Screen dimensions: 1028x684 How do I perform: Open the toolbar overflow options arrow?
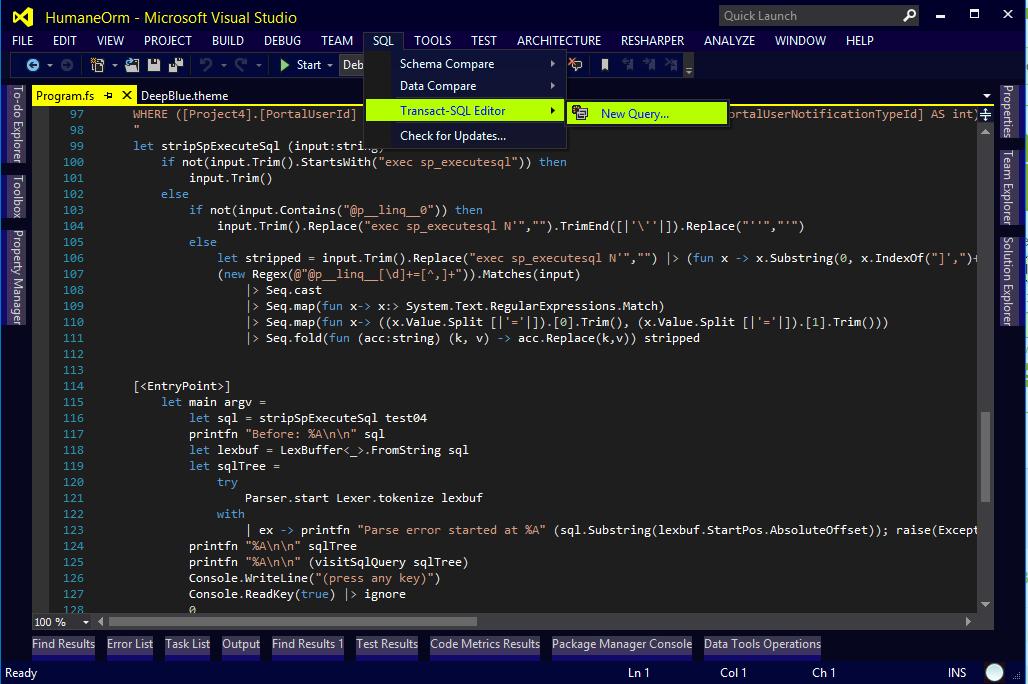pyautogui.click(x=688, y=70)
